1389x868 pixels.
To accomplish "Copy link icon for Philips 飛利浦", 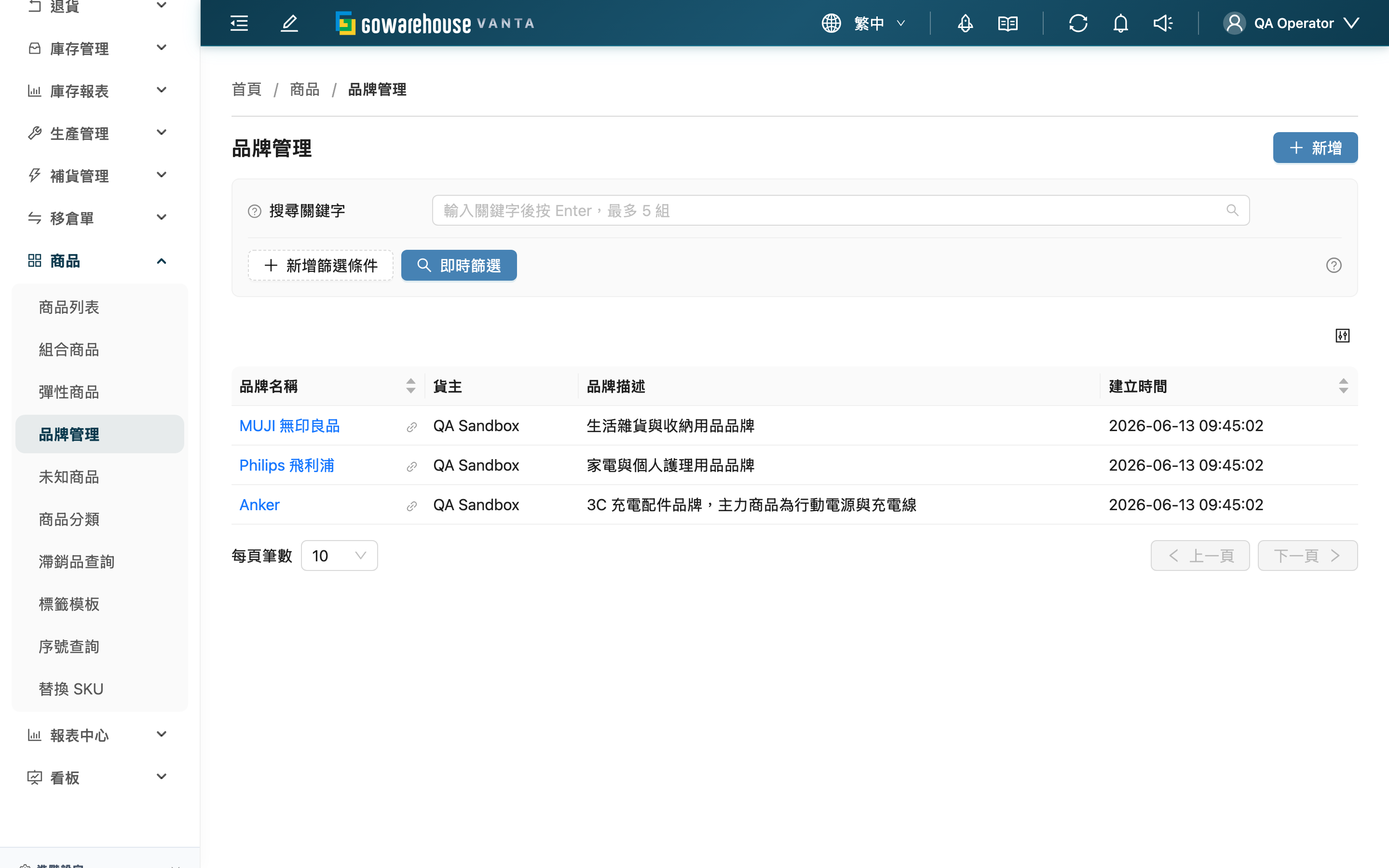I will (411, 467).
